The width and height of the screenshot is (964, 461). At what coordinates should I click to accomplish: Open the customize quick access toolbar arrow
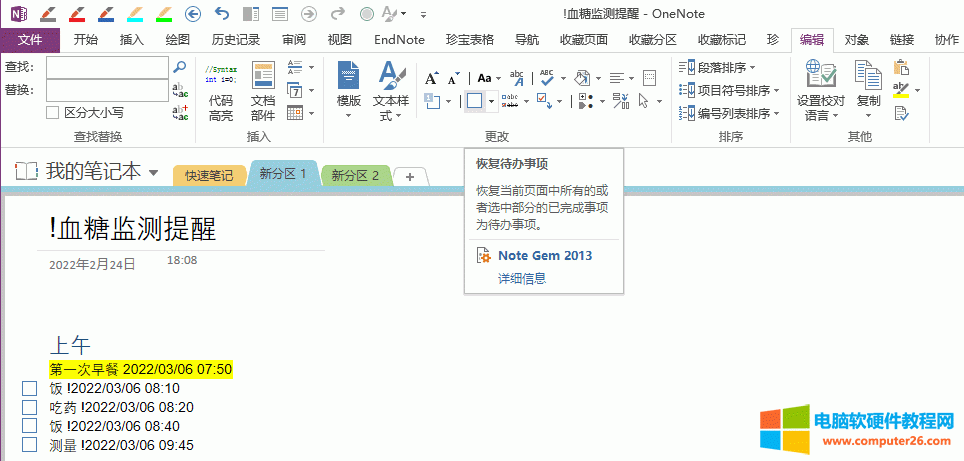point(424,14)
